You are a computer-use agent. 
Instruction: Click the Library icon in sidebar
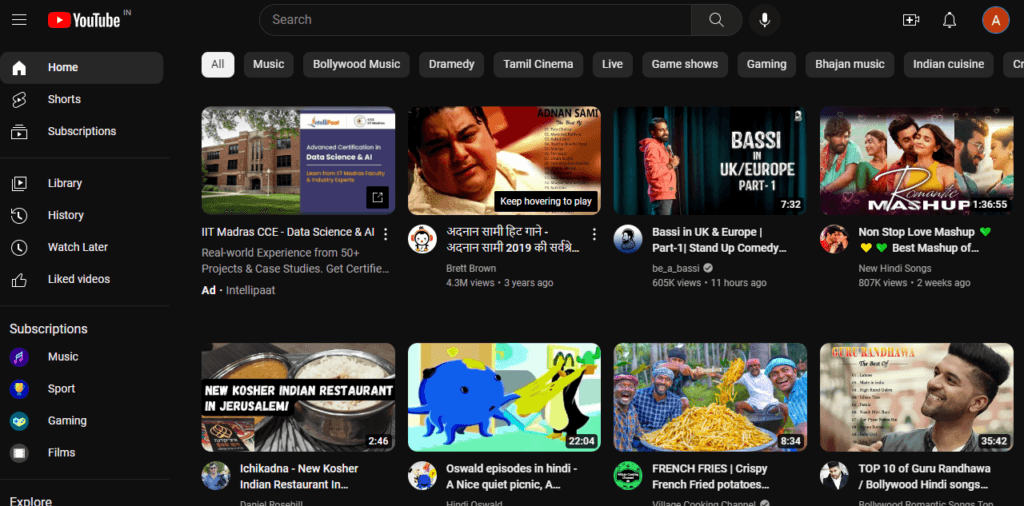(20, 183)
